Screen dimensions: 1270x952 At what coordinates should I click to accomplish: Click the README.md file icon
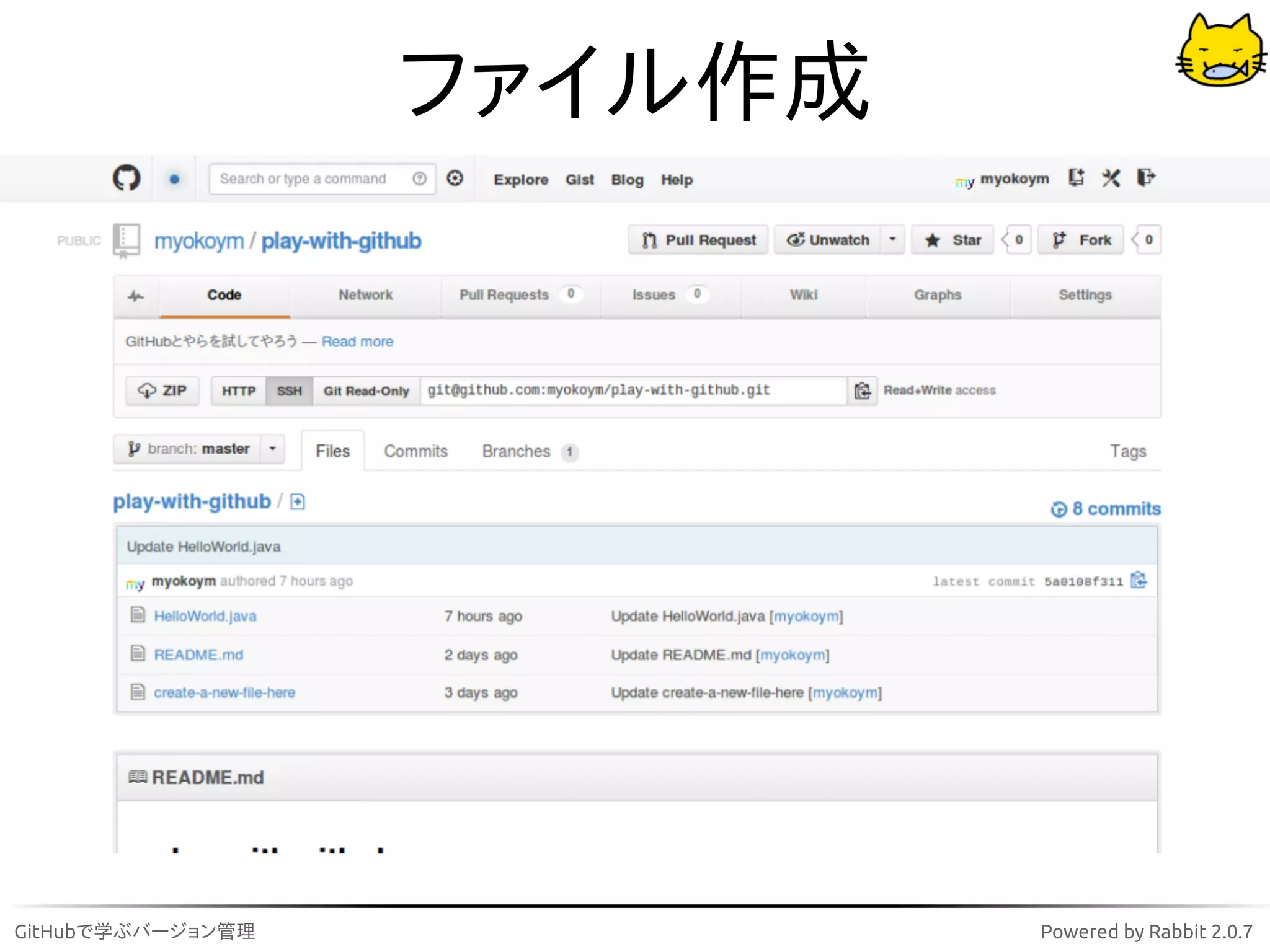click(x=138, y=653)
